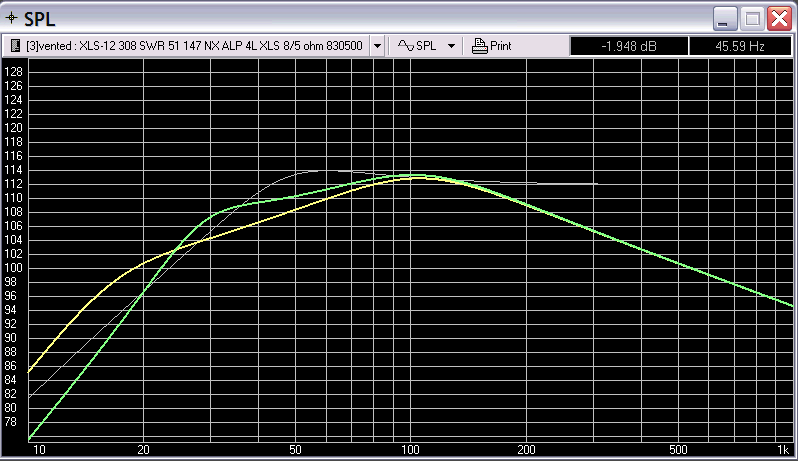Click the 128 dB axis label
The image size is (798, 461).
(x=13, y=72)
